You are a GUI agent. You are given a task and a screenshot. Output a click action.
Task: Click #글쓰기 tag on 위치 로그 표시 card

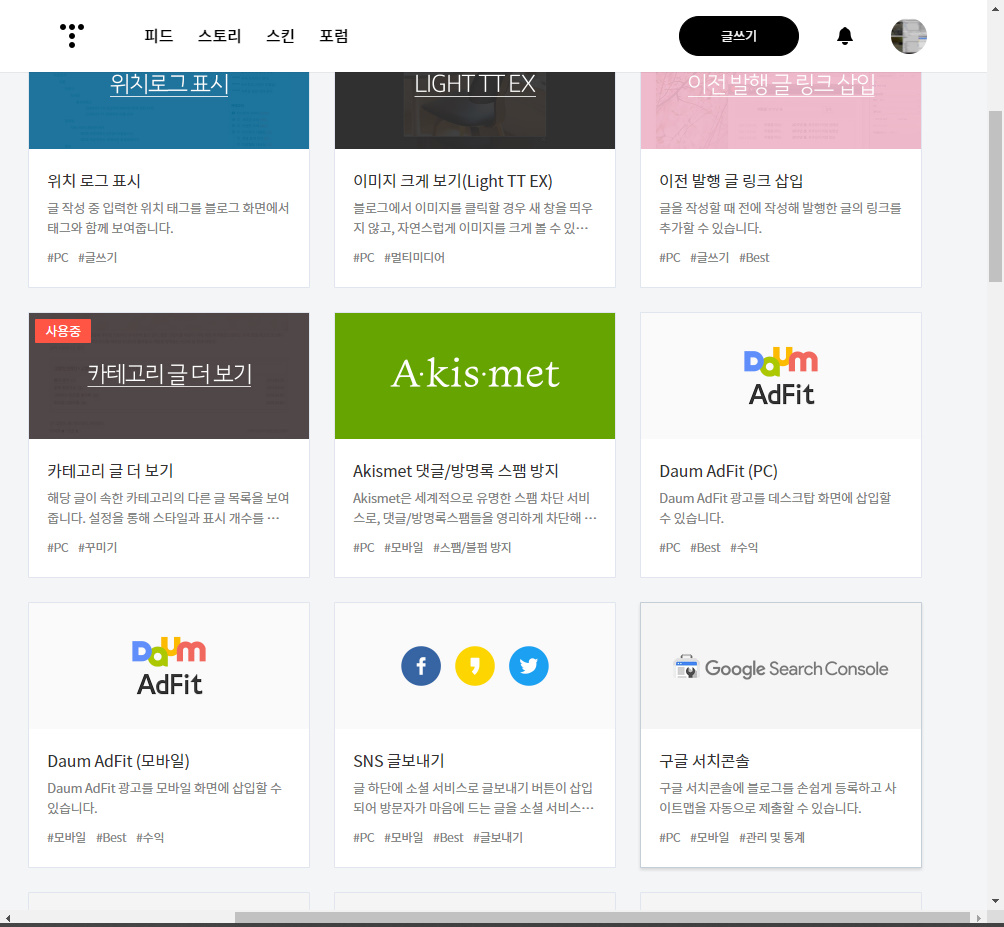click(x=97, y=257)
